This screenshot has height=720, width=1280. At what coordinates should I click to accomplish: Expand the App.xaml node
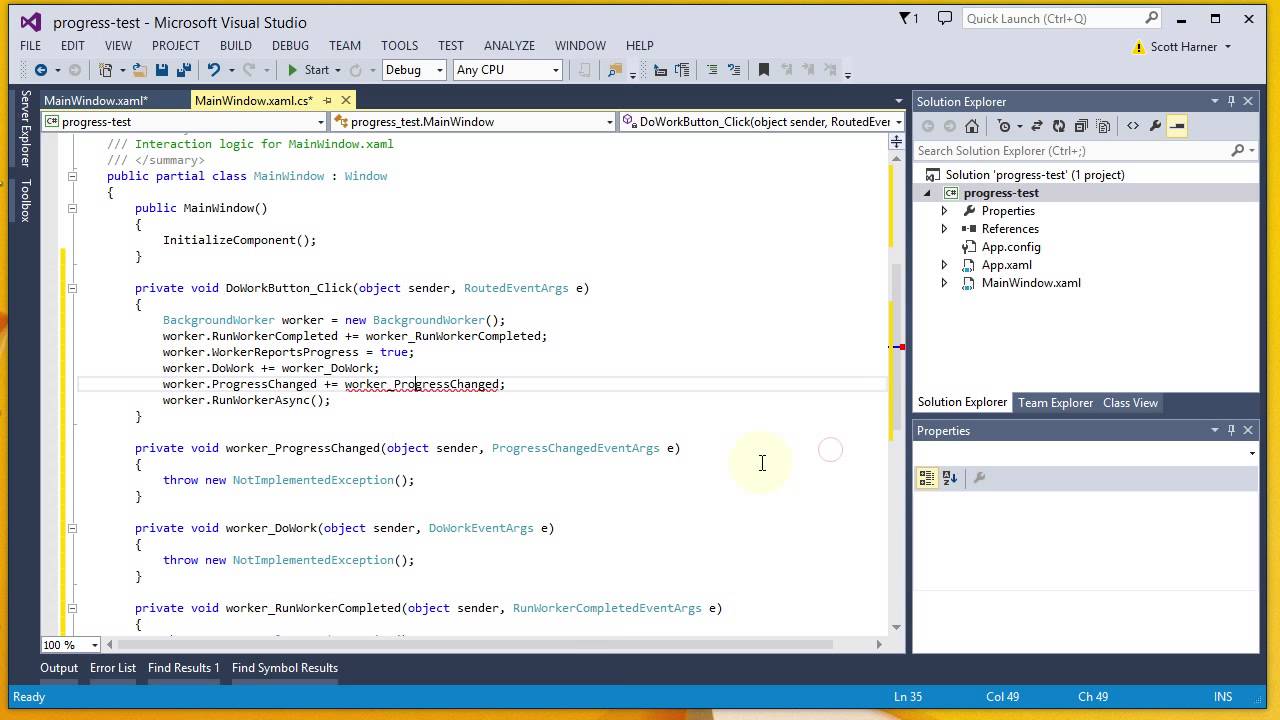tap(944, 265)
